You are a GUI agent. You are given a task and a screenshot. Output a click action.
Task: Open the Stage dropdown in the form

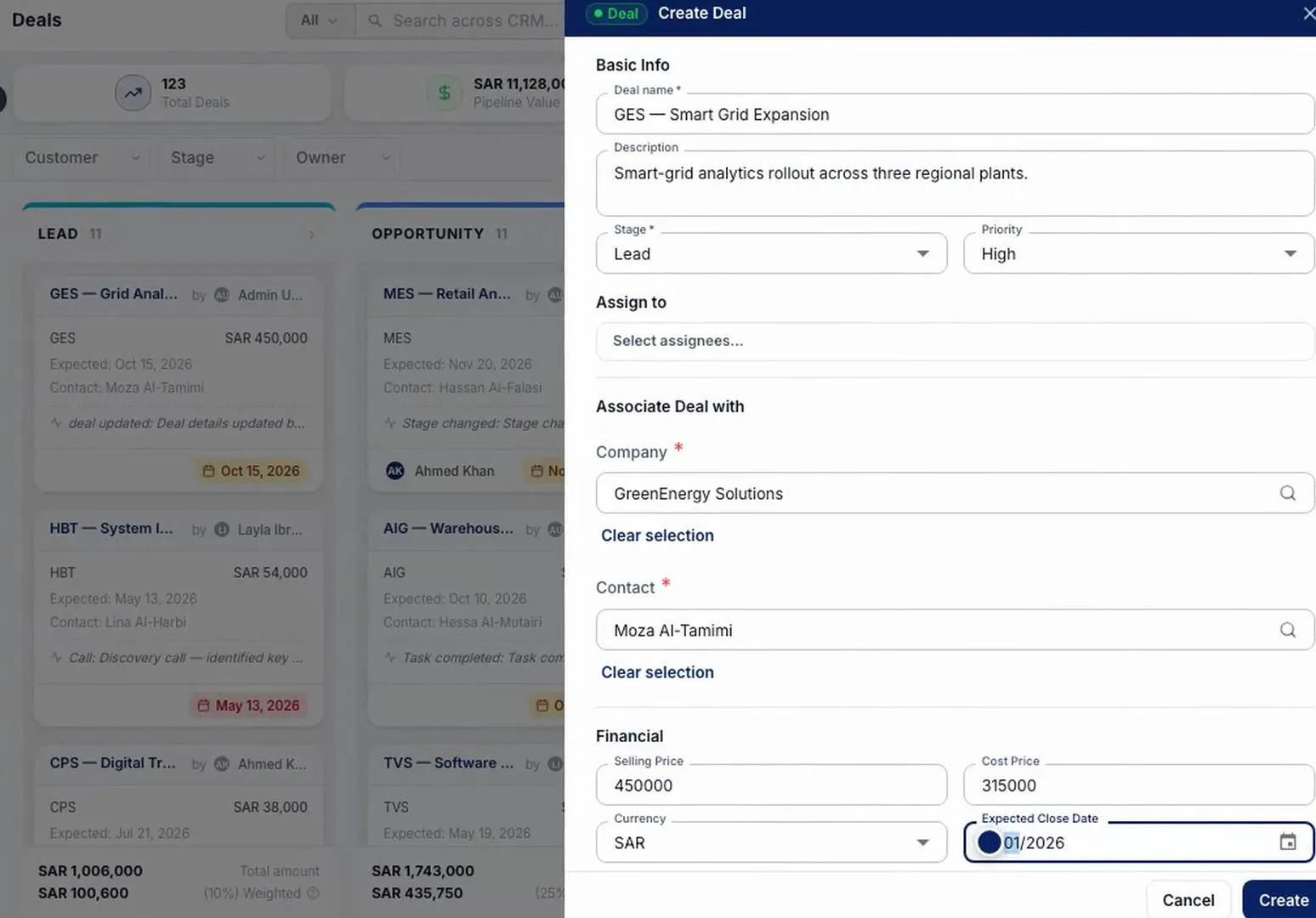click(x=771, y=253)
